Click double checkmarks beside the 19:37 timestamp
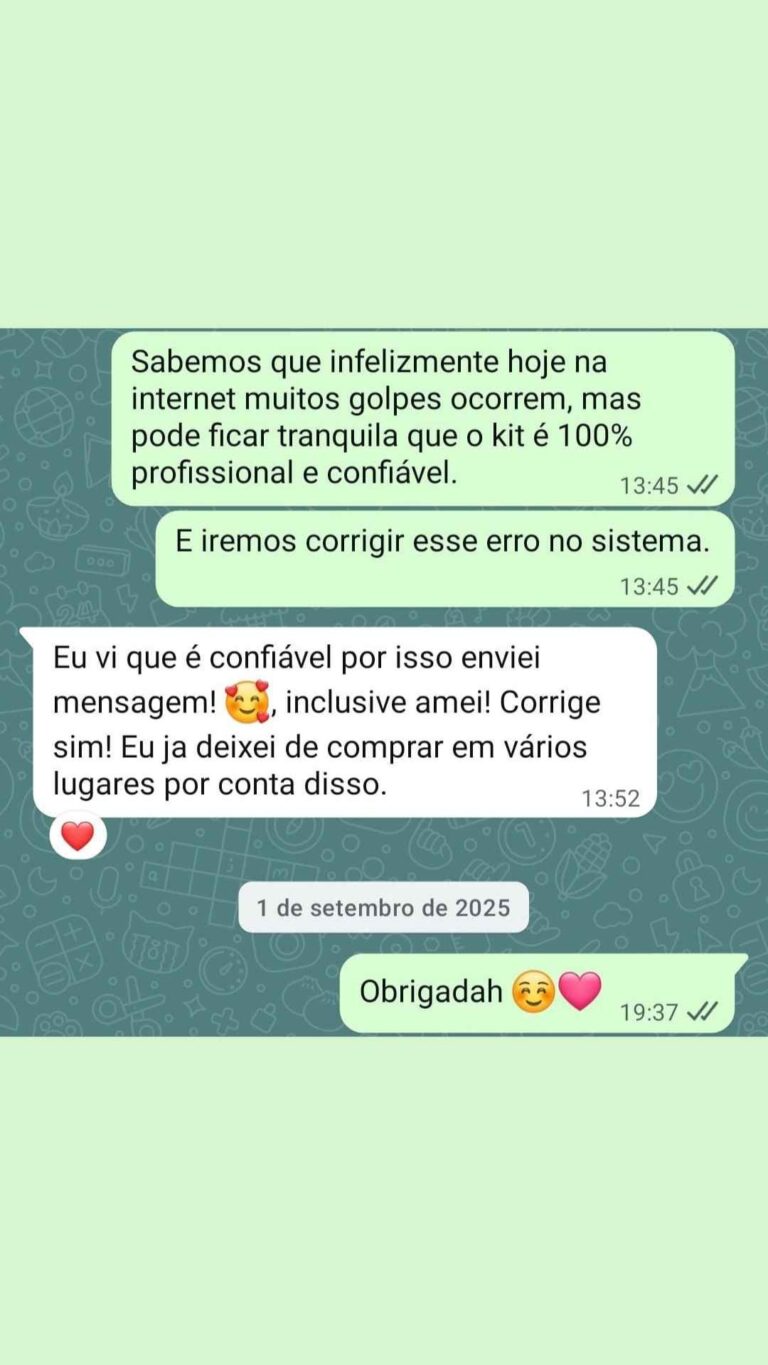Screen dimensions: 768x1365 coord(704,1012)
